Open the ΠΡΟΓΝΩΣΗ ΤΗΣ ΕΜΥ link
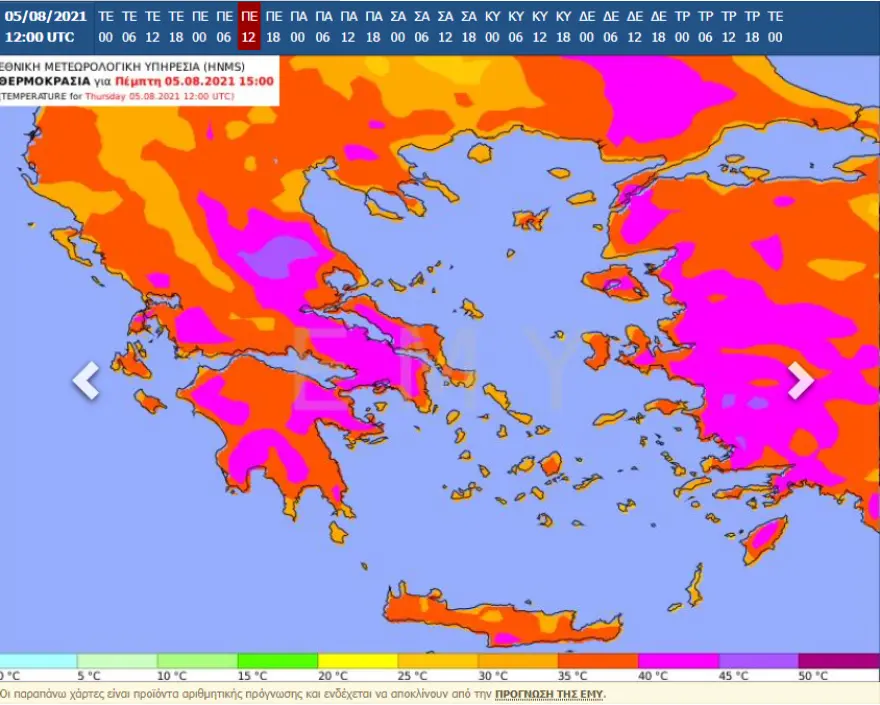The height and width of the screenshot is (705, 880). (549, 694)
